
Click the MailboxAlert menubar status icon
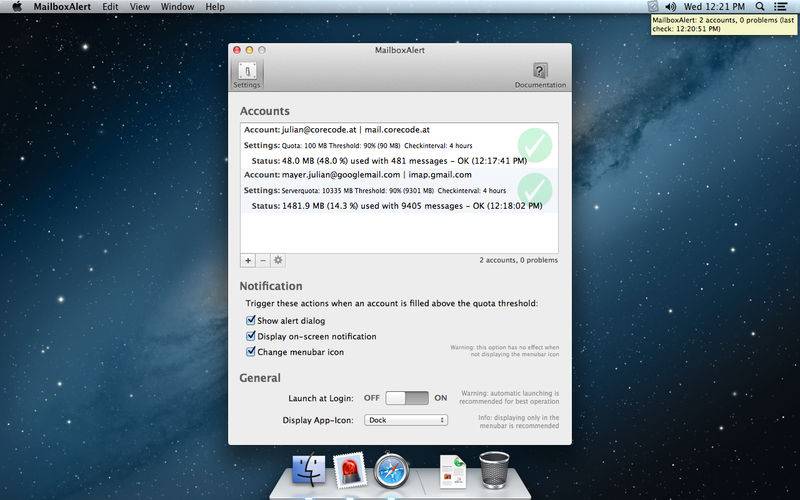pos(653,7)
